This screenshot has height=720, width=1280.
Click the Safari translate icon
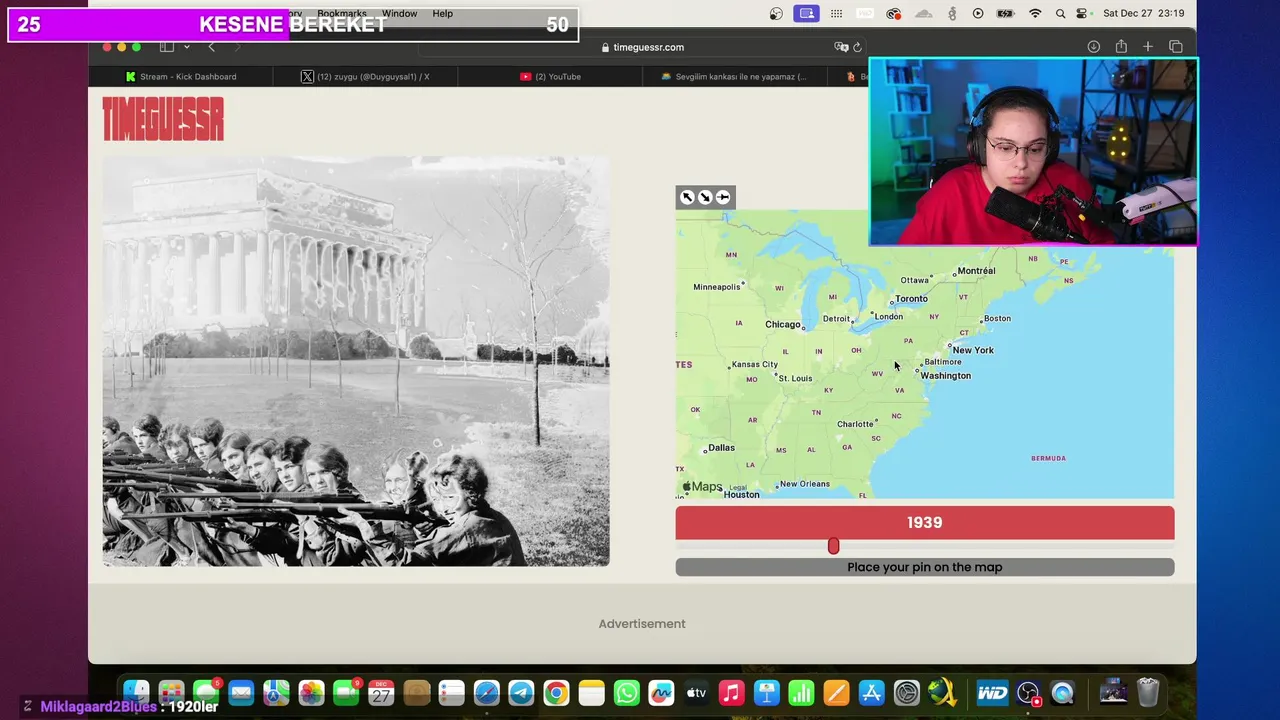click(841, 47)
